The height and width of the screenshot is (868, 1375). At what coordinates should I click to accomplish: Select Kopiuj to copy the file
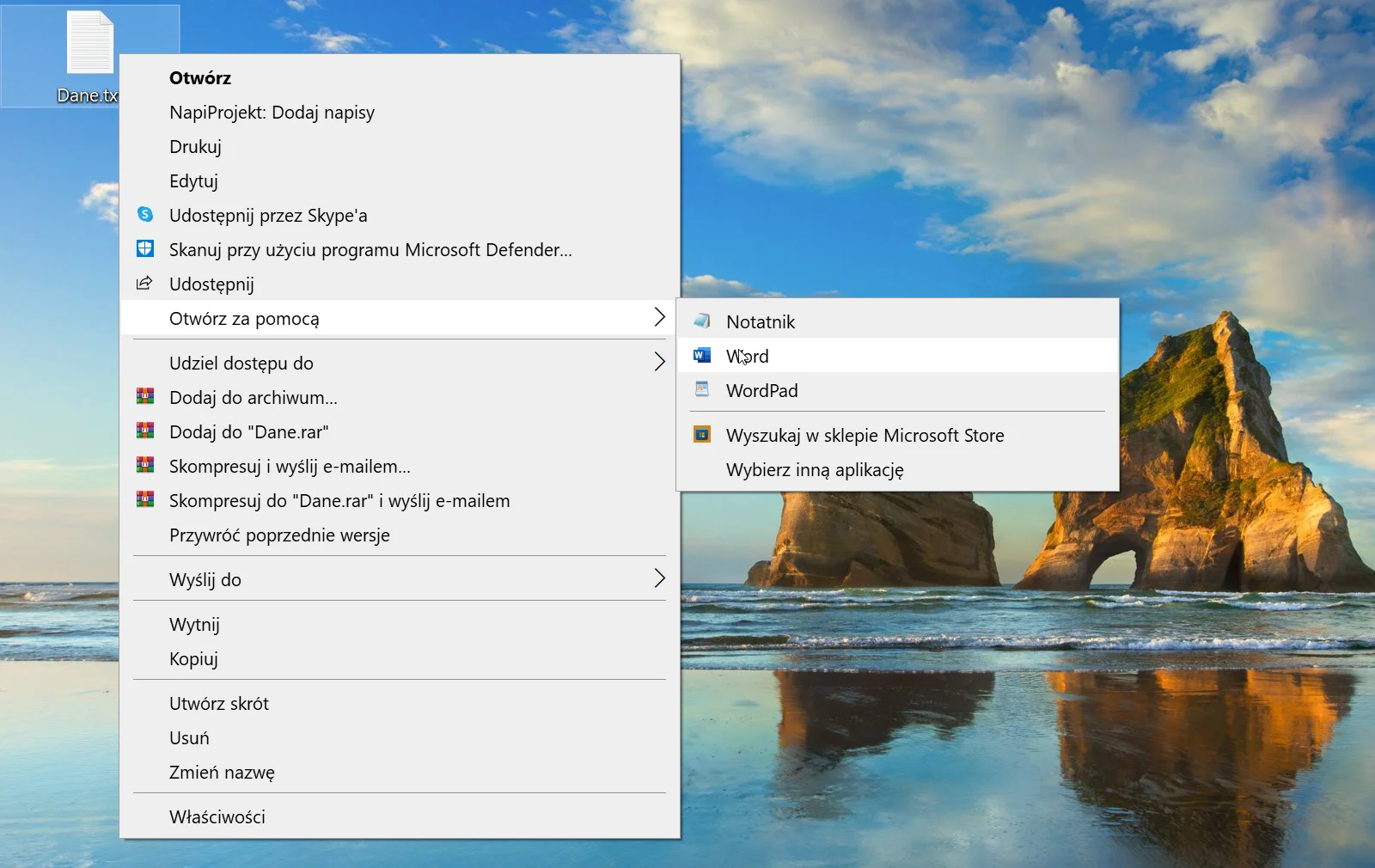(400, 658)
